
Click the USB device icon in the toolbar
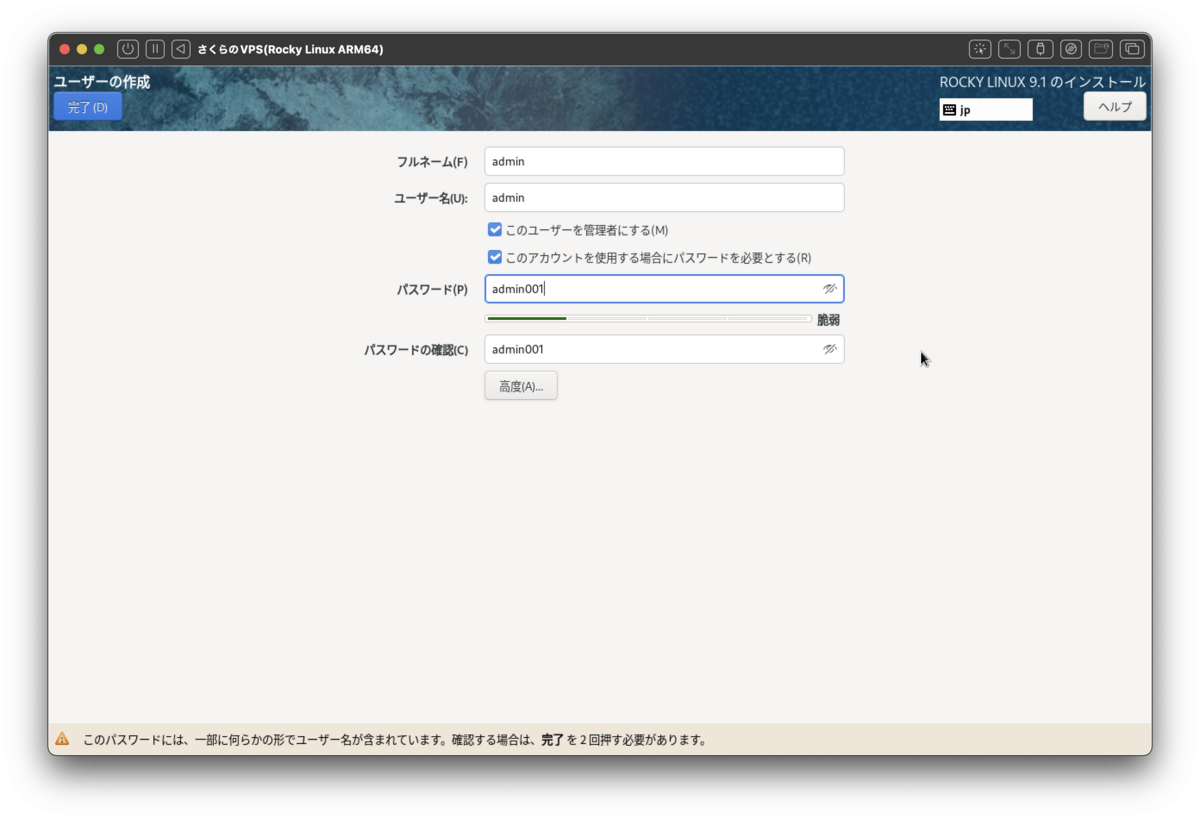pos(1039,48)
